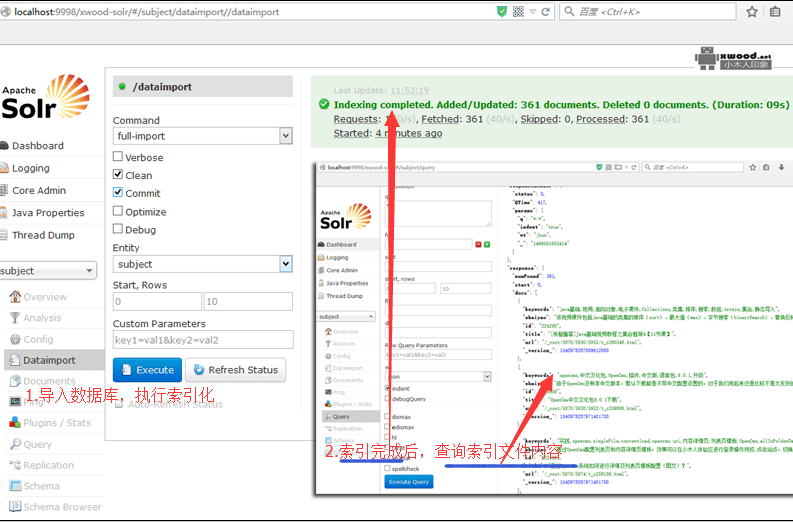Click the Processed link in status
The width and height of the screenshot is (793, 522).
point(601,119)
